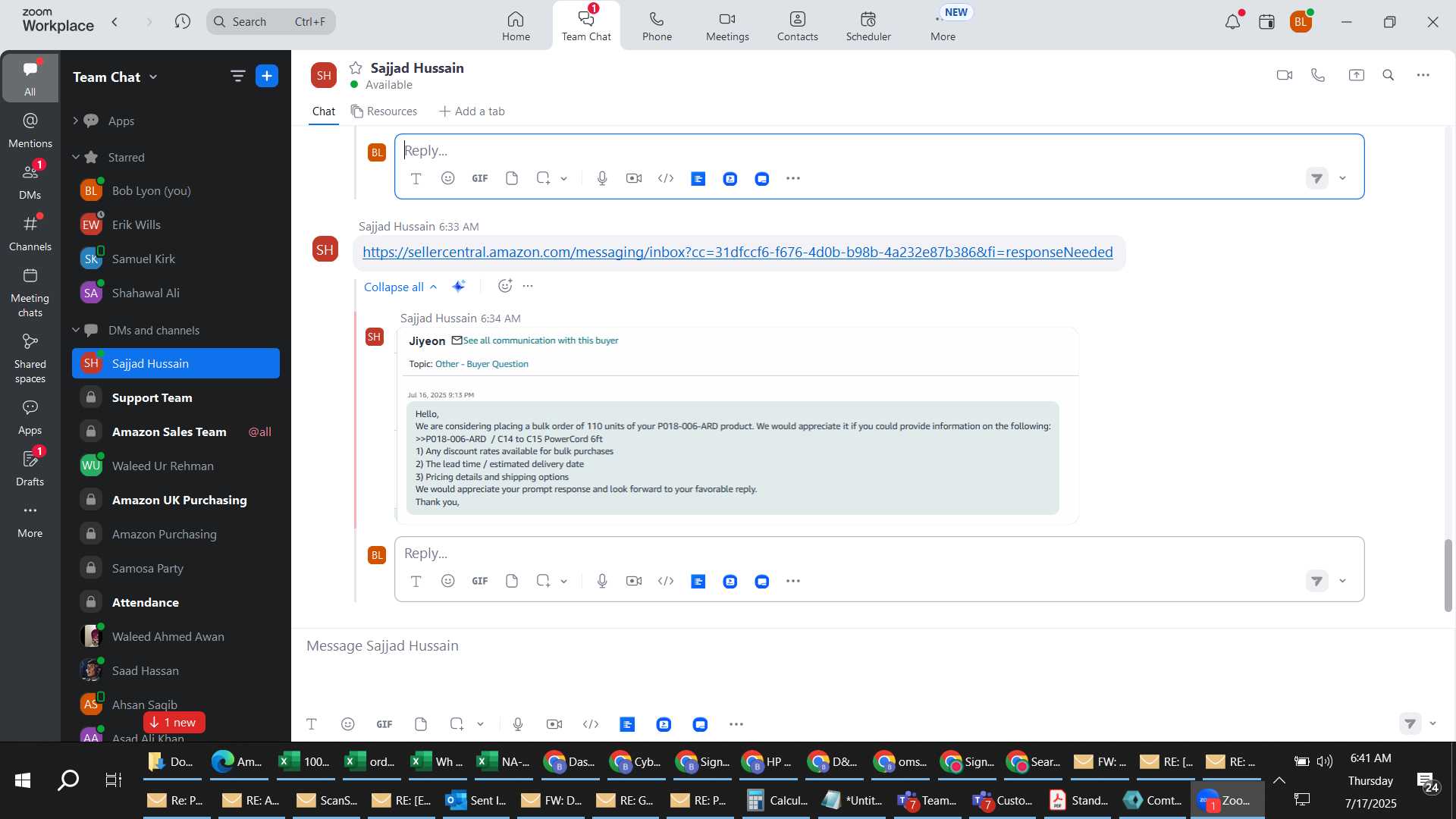Start a video call with Sajjad Hussain
This screenshot has width=1456, height=819.
click(x=1284, y=75)
